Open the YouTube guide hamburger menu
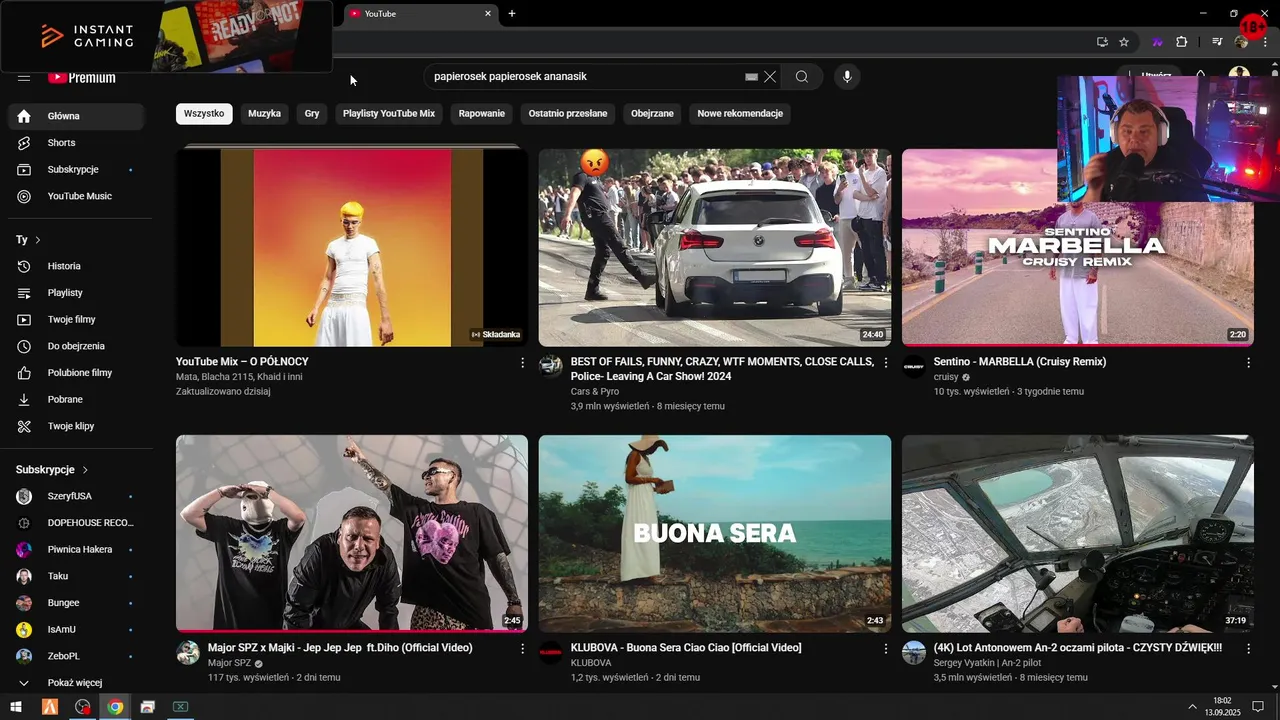Viewport: 1280px width, 720px height. coord(24,77)
